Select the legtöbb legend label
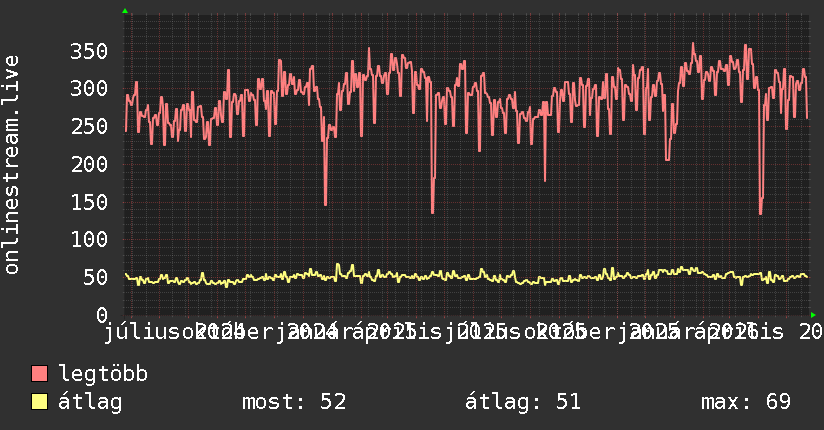The width and height of the screenshot is (824, 430). pos(103,374)
